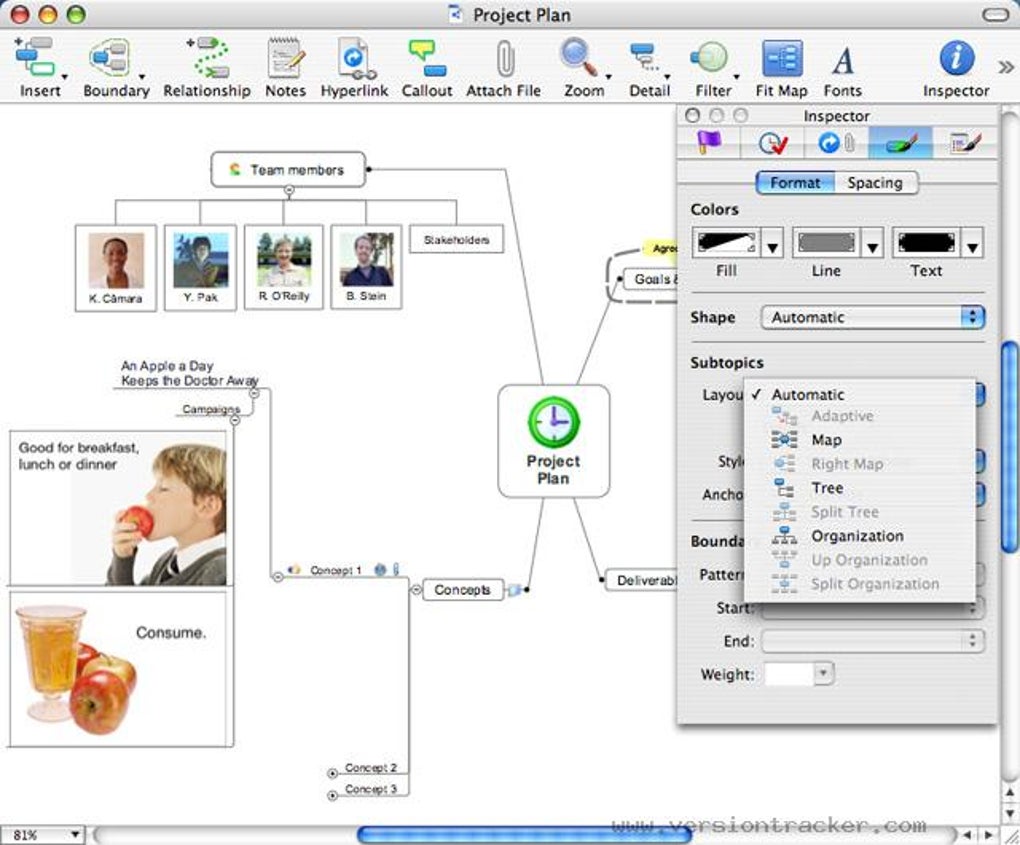
Task: Click the Text color swatch
Action: [x=926, y=243]
